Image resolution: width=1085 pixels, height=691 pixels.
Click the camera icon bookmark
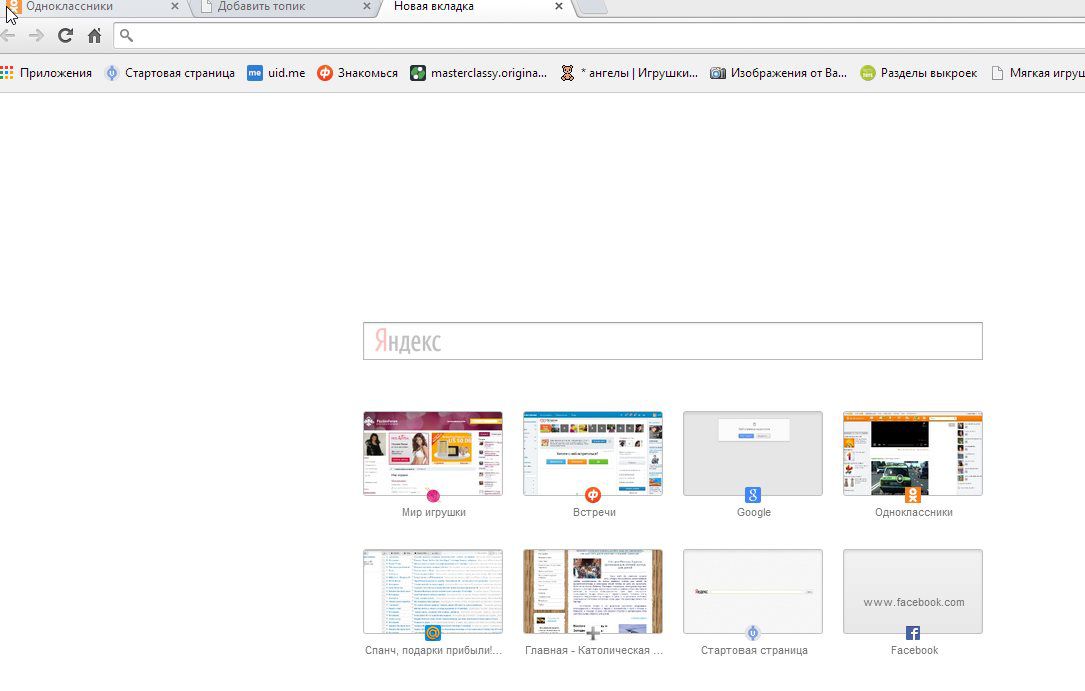tap(718, 73)
